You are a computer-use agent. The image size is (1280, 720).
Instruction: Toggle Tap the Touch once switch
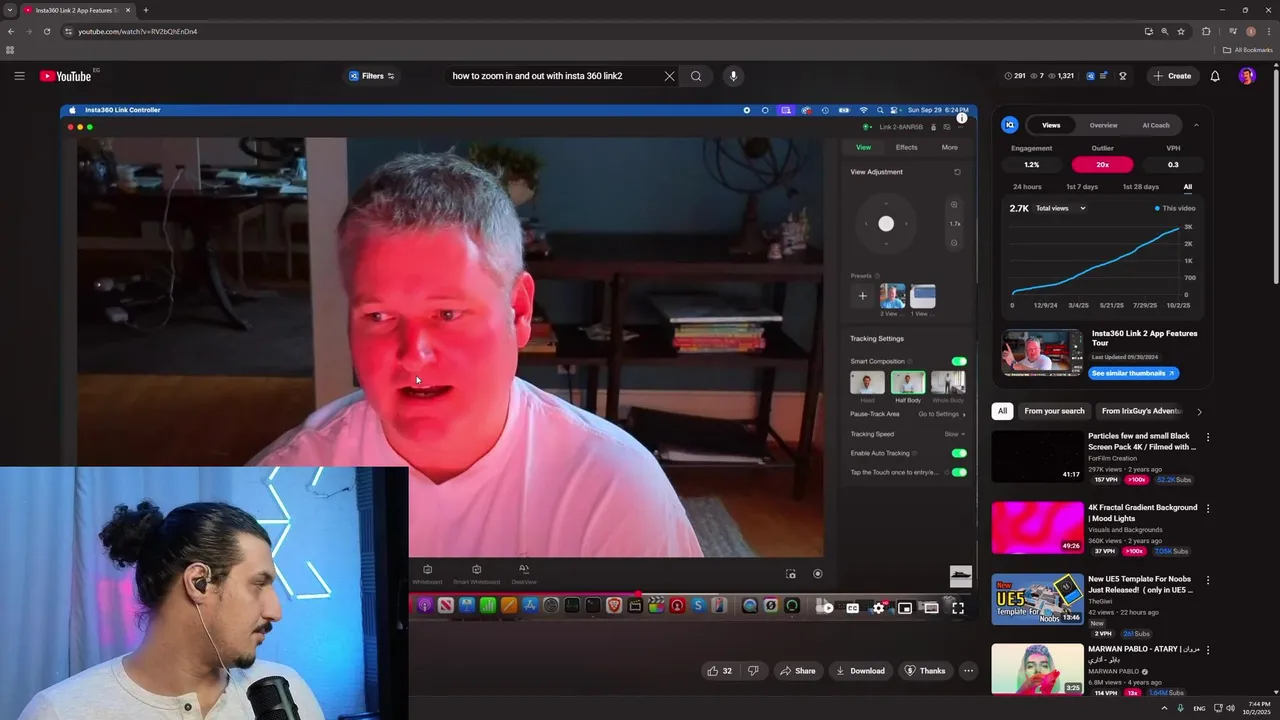click(959, 472)
